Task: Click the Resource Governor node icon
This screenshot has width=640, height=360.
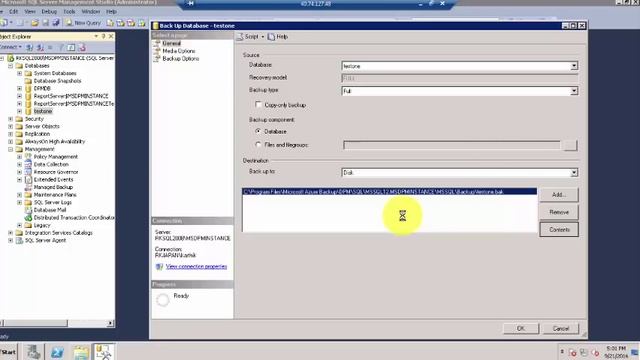Action: point(28,172)
